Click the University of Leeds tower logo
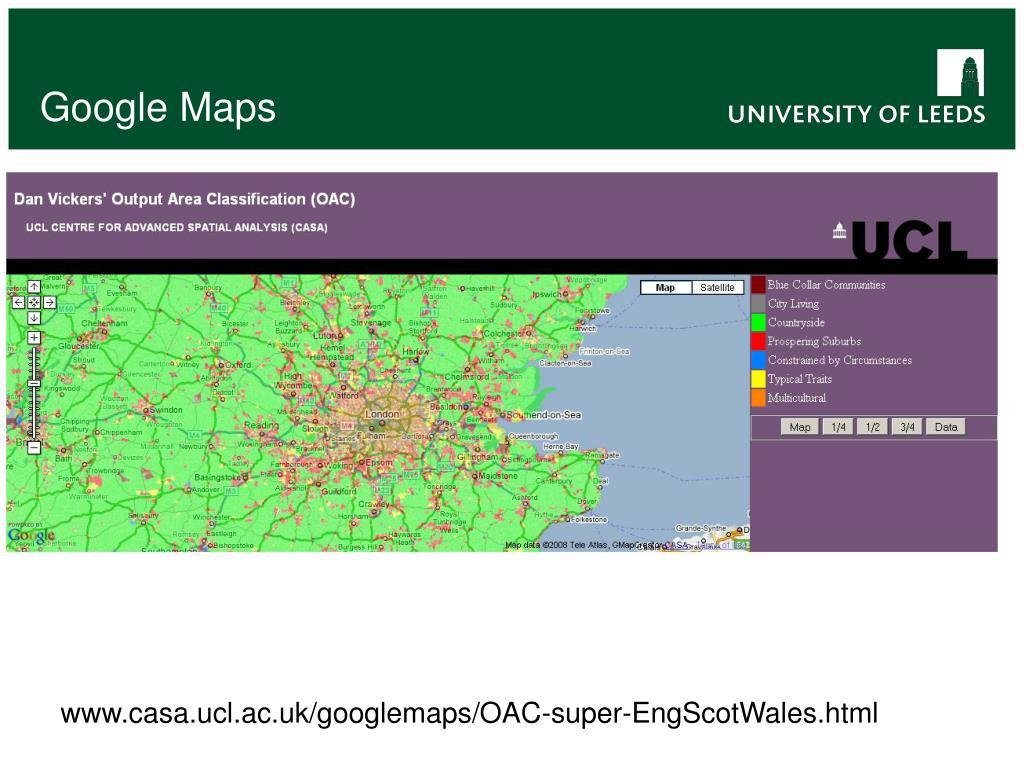The width and height of the screenshot is (1024, 768). [961, 72]
